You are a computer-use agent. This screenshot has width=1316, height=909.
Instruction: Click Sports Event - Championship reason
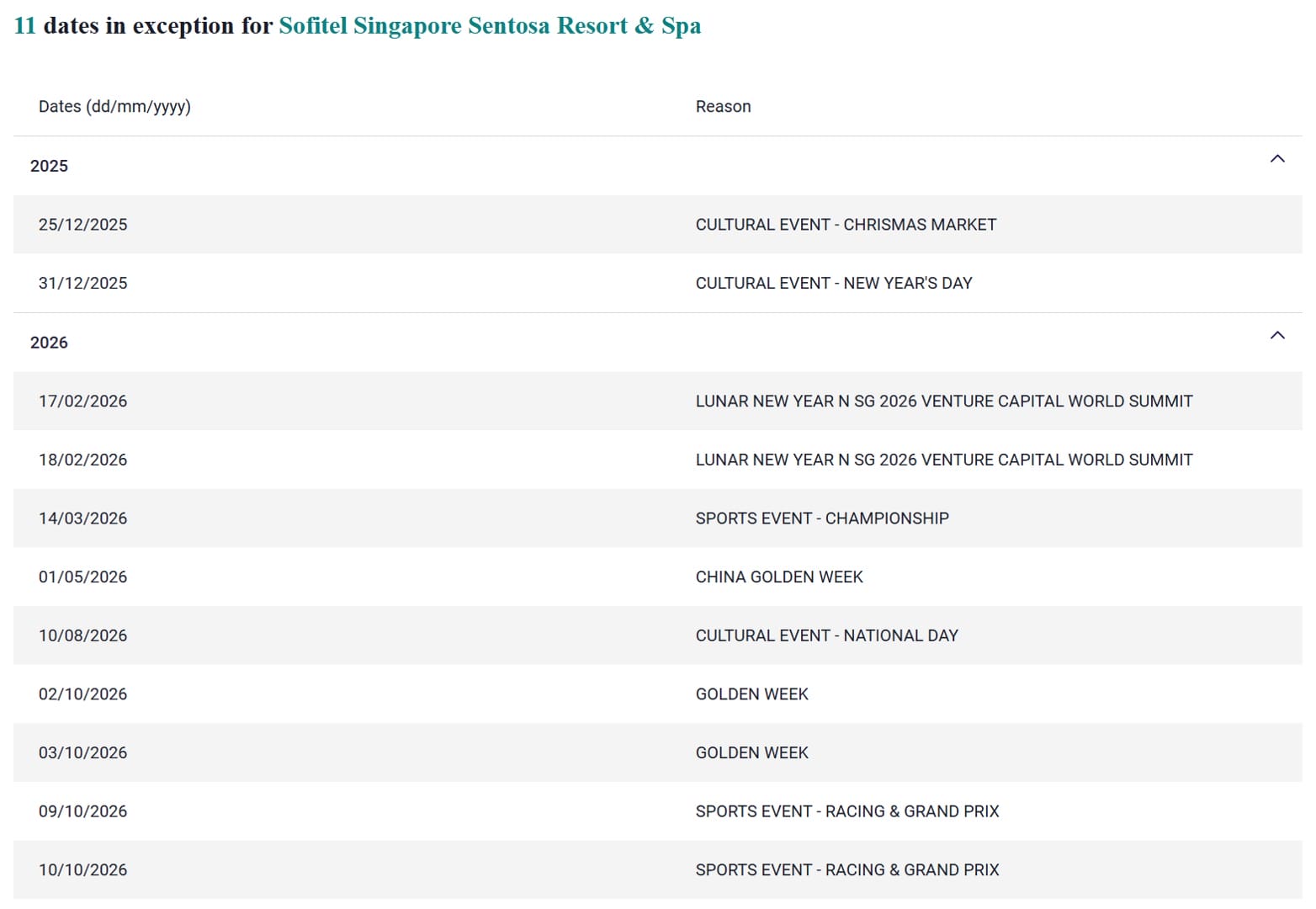pyautogui.click(x=821, y=518)
